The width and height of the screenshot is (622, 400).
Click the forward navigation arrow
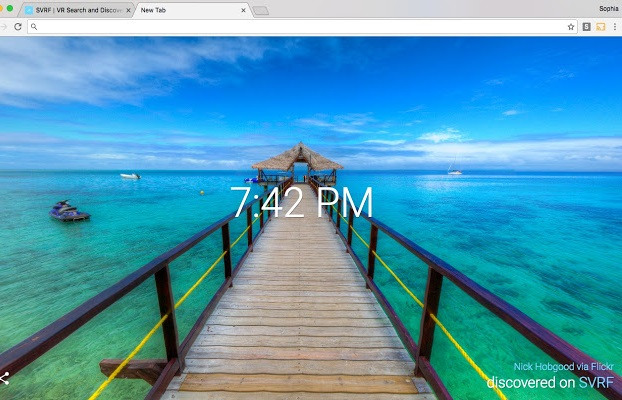(4, 27)
